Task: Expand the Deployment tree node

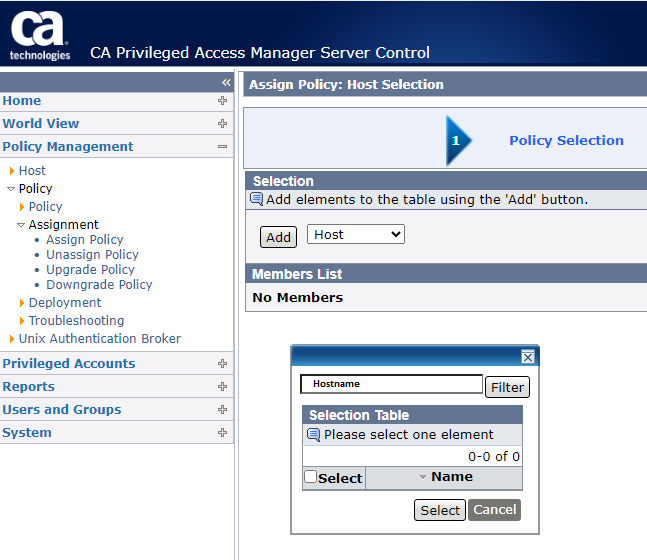Action: tap(22, 303)
